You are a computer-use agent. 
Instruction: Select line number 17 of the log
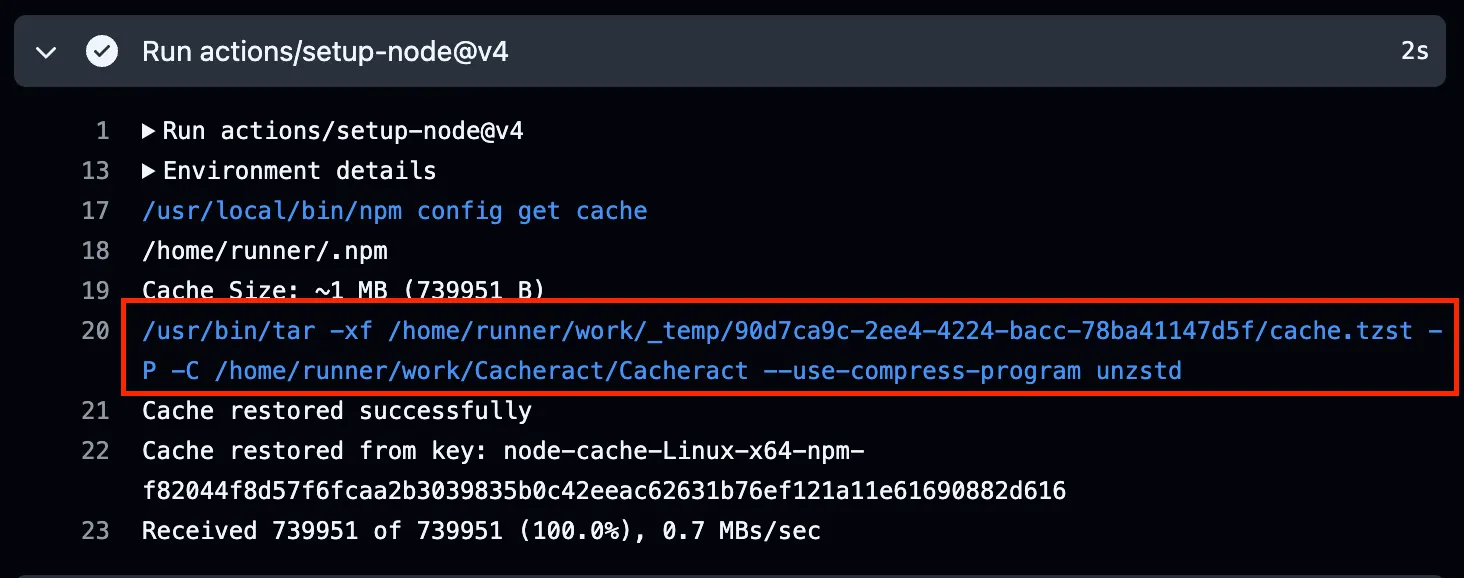click(x=96, y=211)
